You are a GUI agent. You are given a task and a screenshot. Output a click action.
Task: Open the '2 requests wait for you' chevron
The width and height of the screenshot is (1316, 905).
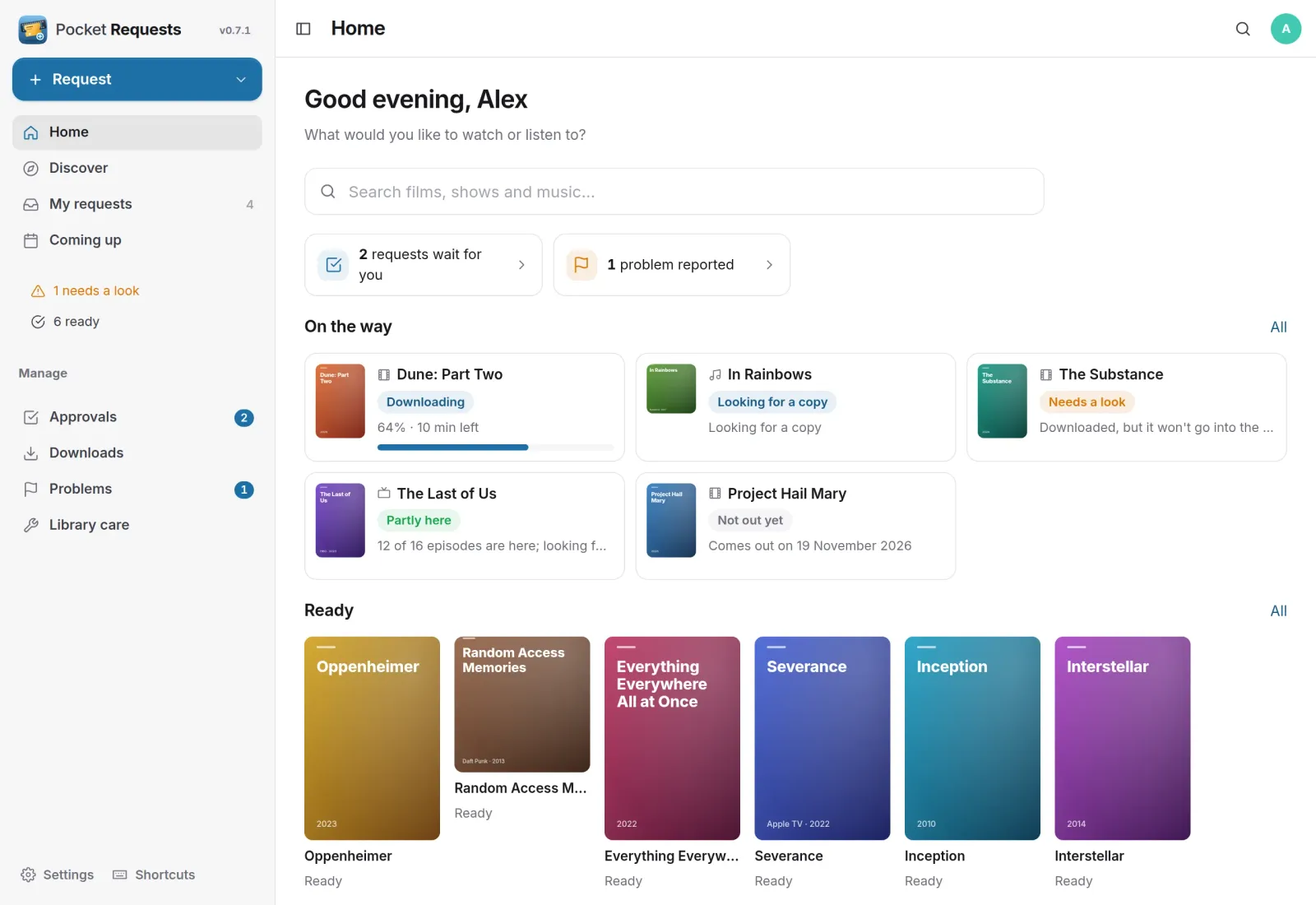click(521, 265)
